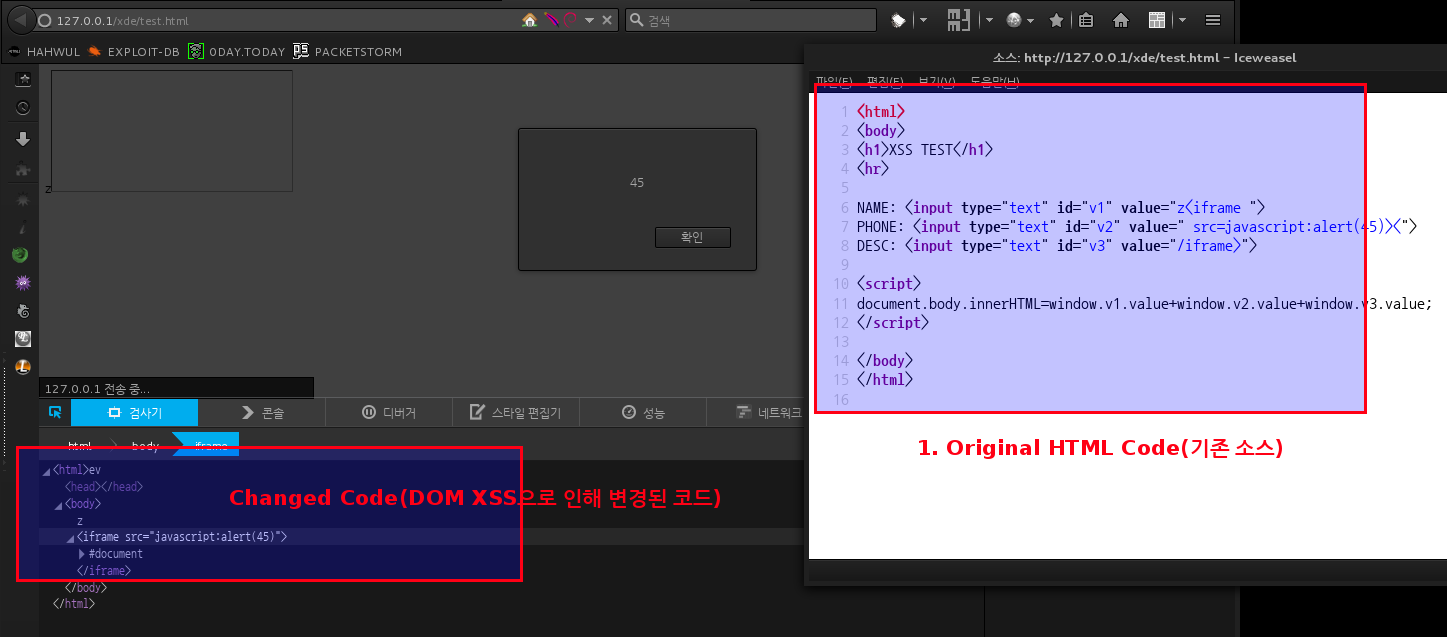Switch to the 검사기 inspector tab
The image size is (1447, 637).
click(134, 412)
